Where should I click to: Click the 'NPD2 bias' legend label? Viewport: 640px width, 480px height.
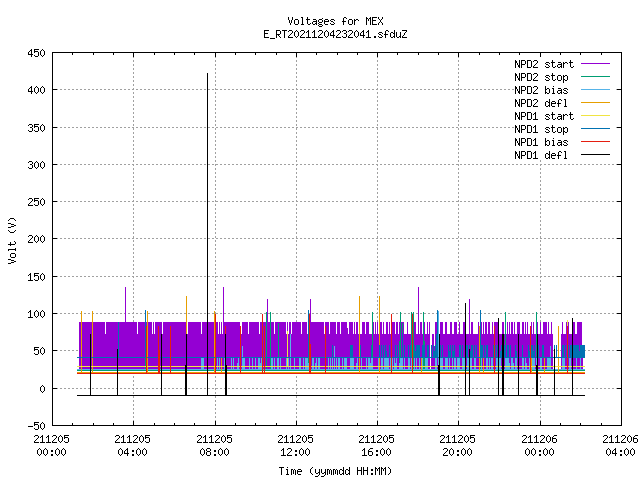click(x=541, y=90)
